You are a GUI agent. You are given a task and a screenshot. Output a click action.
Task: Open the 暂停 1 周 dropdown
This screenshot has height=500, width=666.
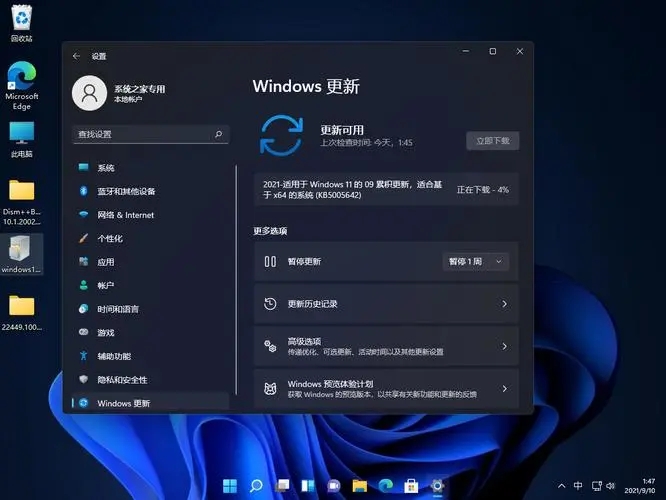click(475, 261)
